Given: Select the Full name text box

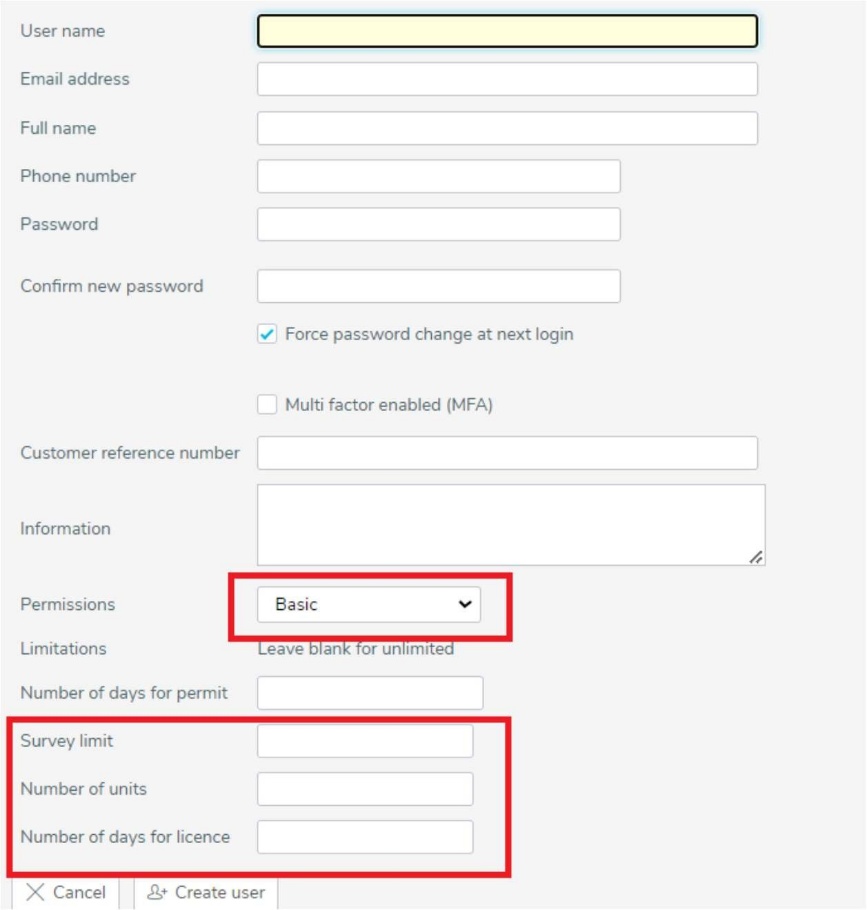Looking at the screenshot, I should click(x=507, y=128).
